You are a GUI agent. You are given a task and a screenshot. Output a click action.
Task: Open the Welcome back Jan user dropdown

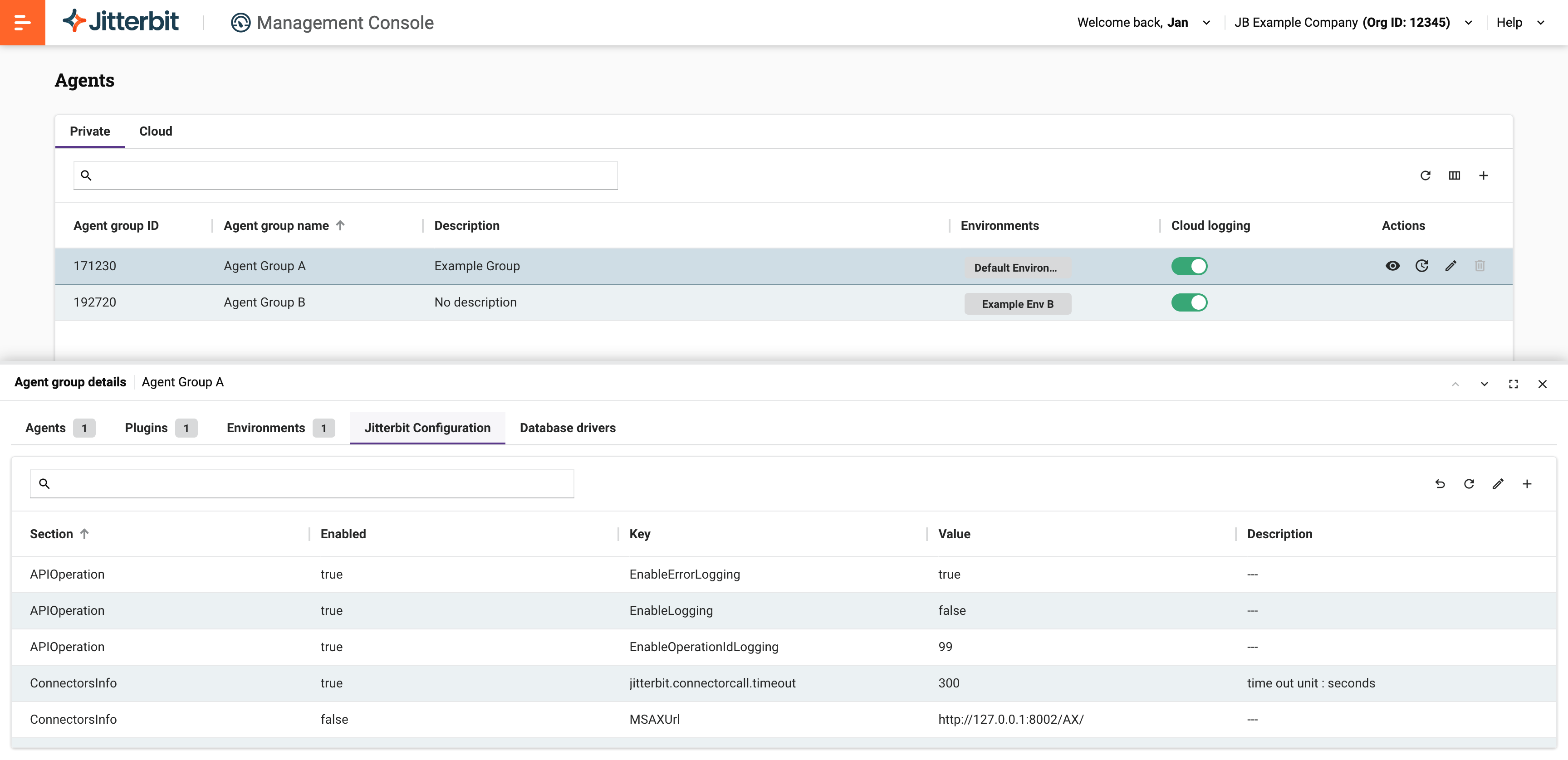tap(1144, 23)
